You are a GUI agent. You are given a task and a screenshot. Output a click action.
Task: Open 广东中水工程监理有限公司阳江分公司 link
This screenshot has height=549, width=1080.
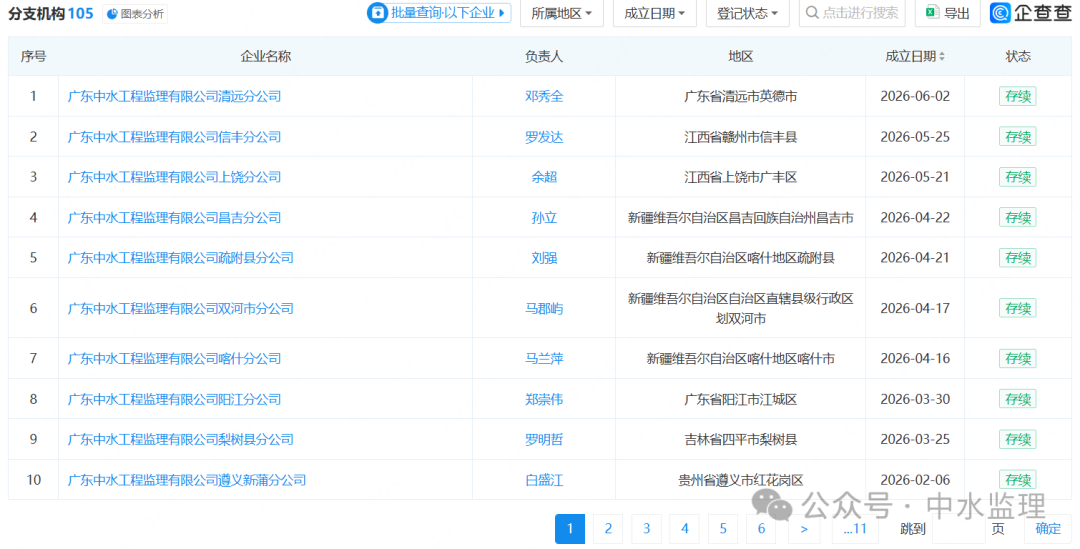[x=174, y=399]
